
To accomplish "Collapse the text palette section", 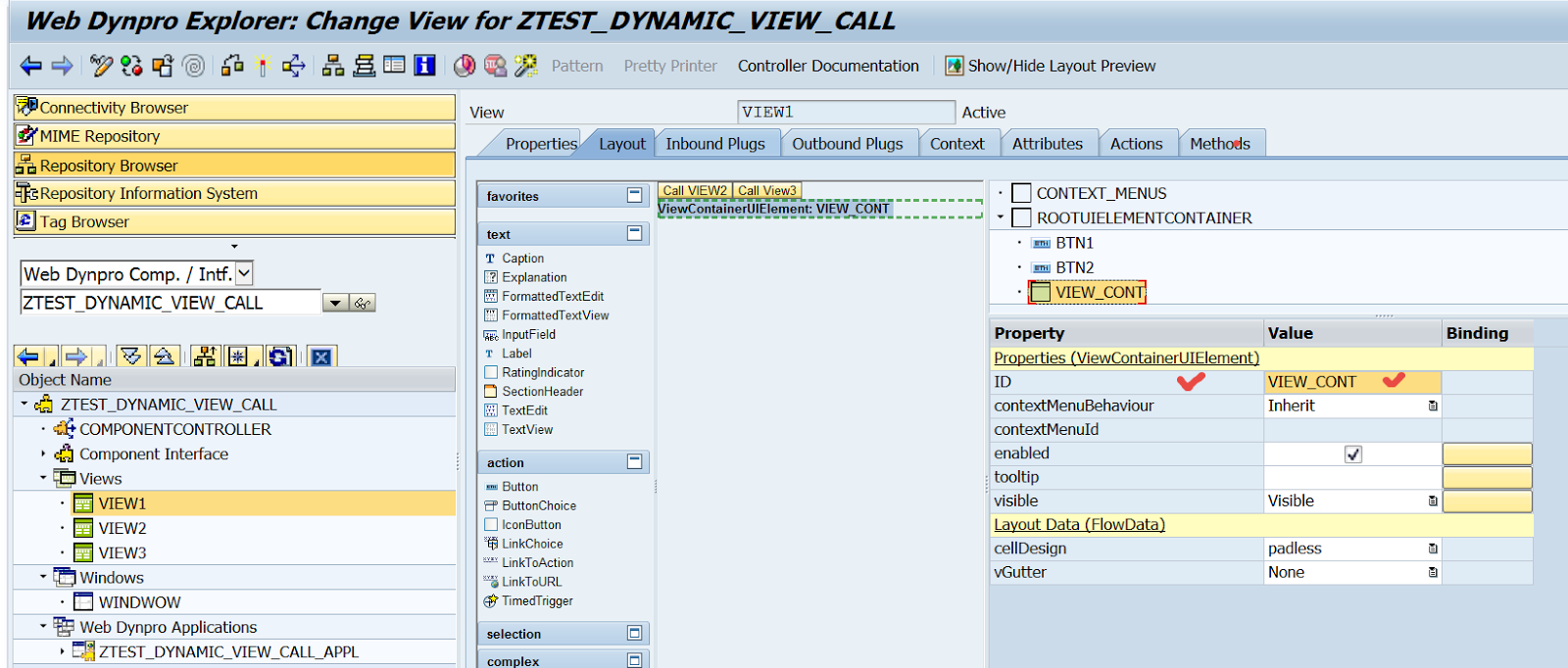I will (x=634, y=233).
